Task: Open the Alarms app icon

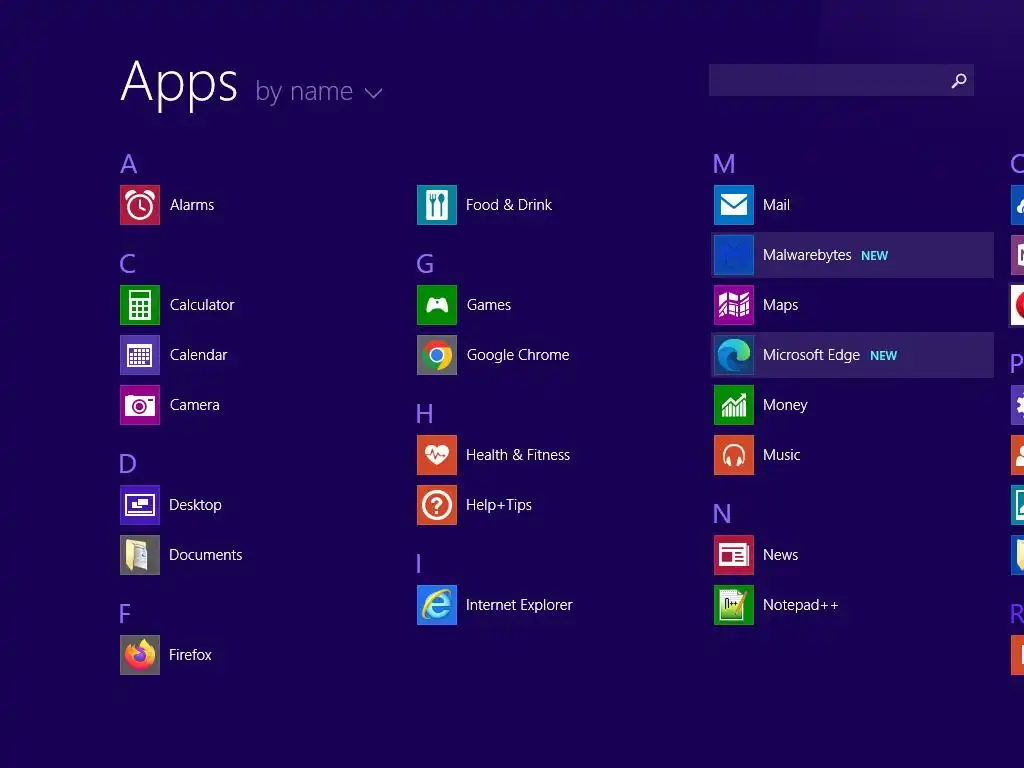Action: coord(140,205)
